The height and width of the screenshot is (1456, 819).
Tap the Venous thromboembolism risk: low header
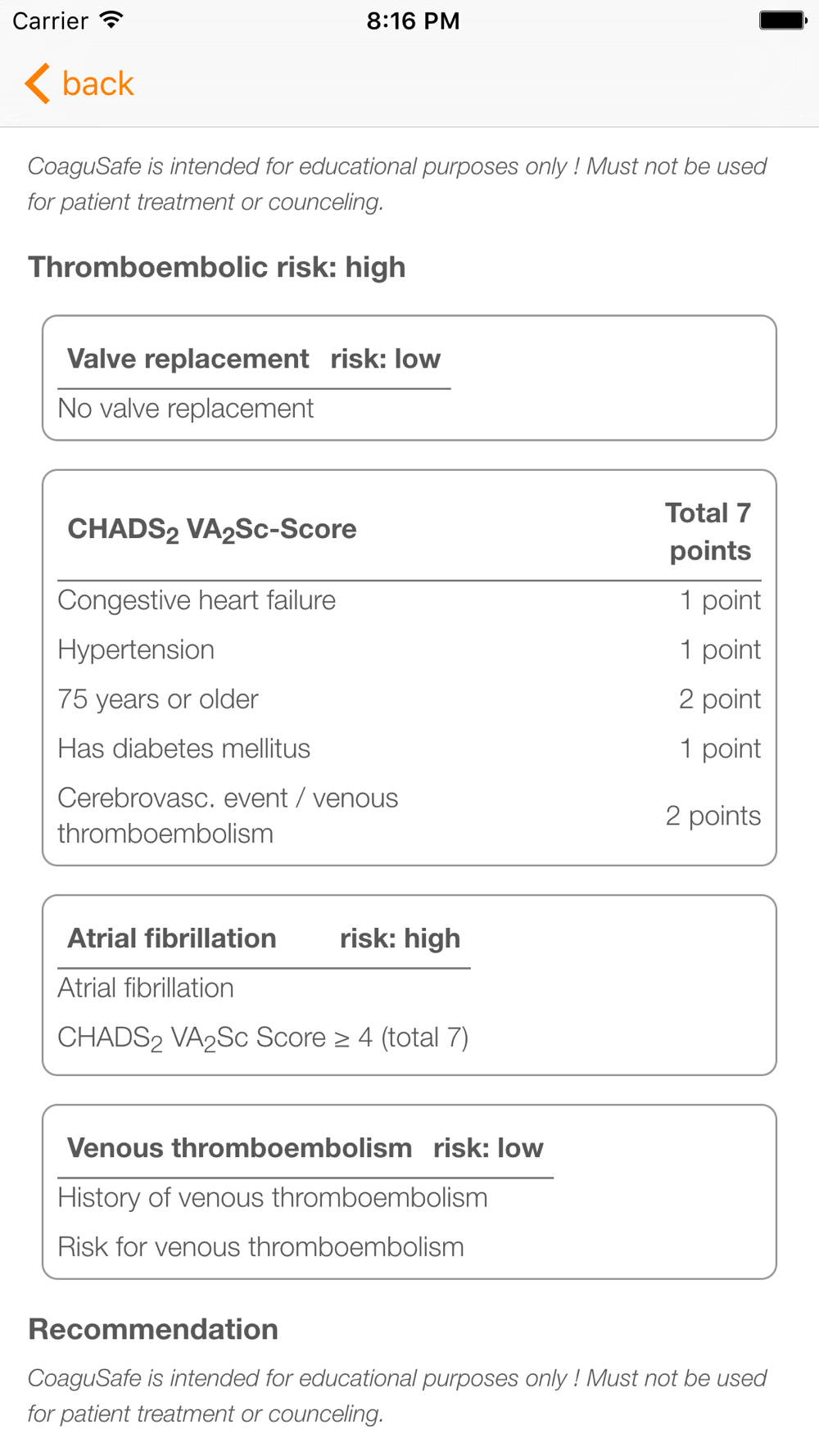click(305, 1148)
